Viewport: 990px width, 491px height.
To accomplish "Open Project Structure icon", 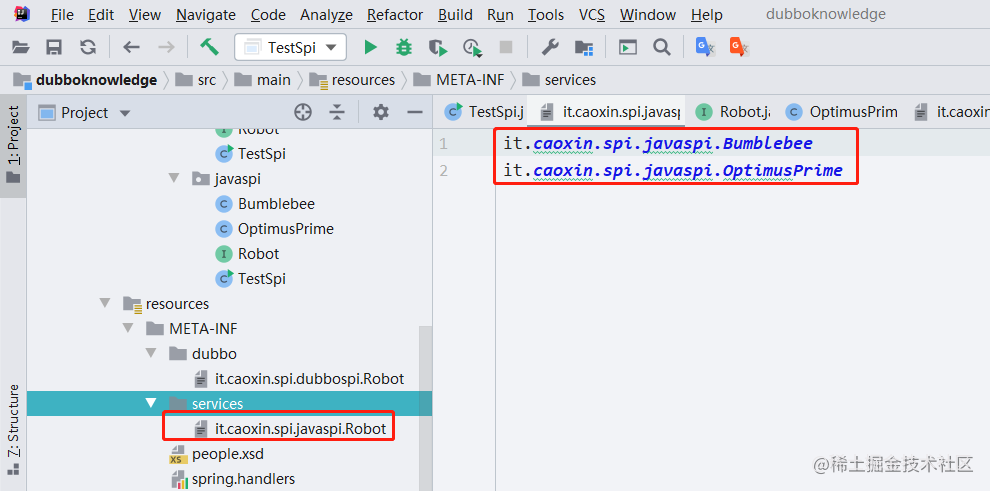I will point(584,47).
